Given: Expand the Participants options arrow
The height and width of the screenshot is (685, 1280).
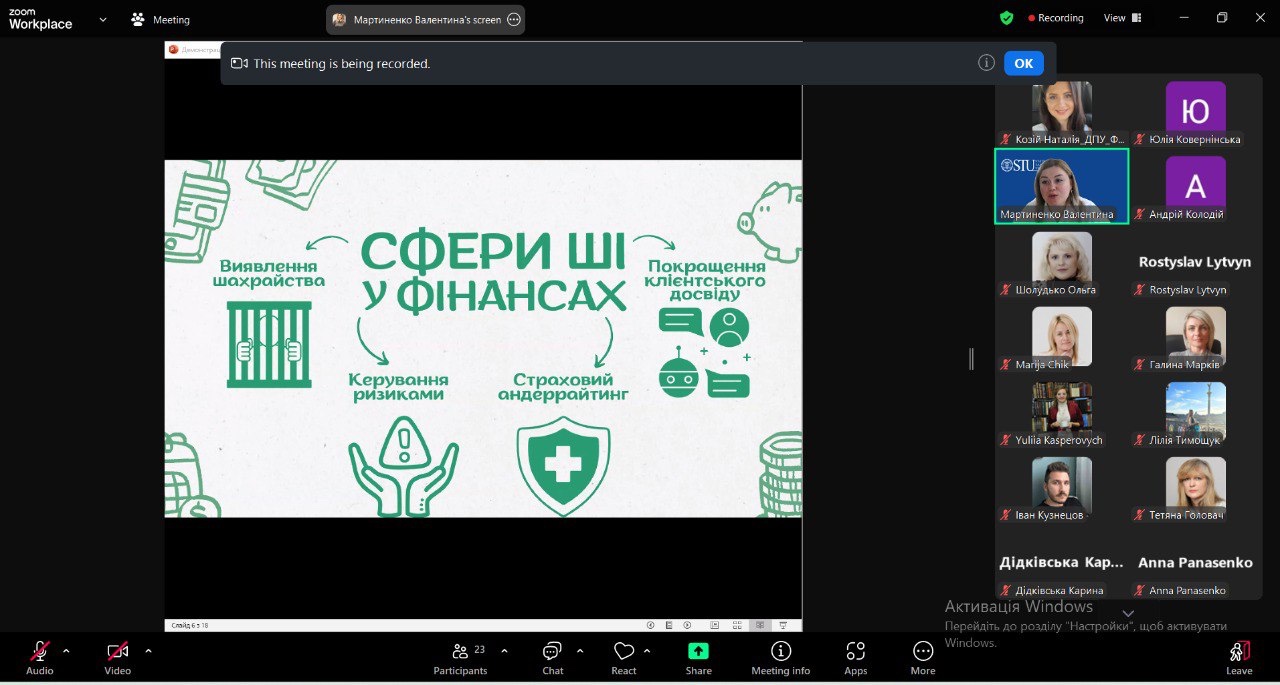Looking at the screenshot, I should (504, 651).
